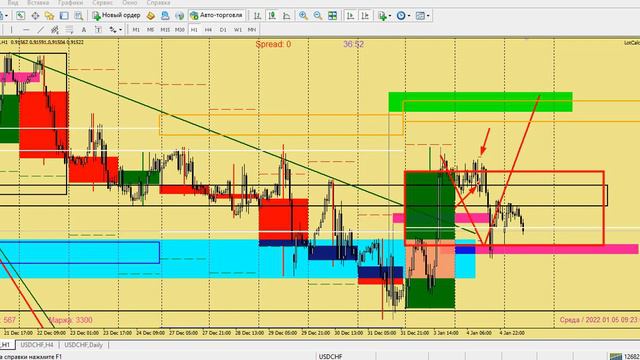Select the trendline drawing tool
Image resolution: width=640 pixels, height=360 pixels.
40,30
